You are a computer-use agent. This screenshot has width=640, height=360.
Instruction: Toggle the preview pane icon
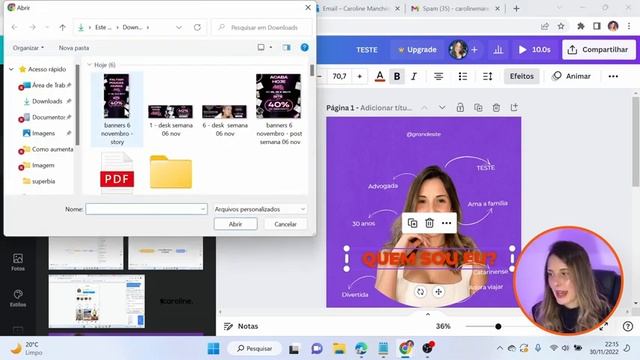coord(287,47)
